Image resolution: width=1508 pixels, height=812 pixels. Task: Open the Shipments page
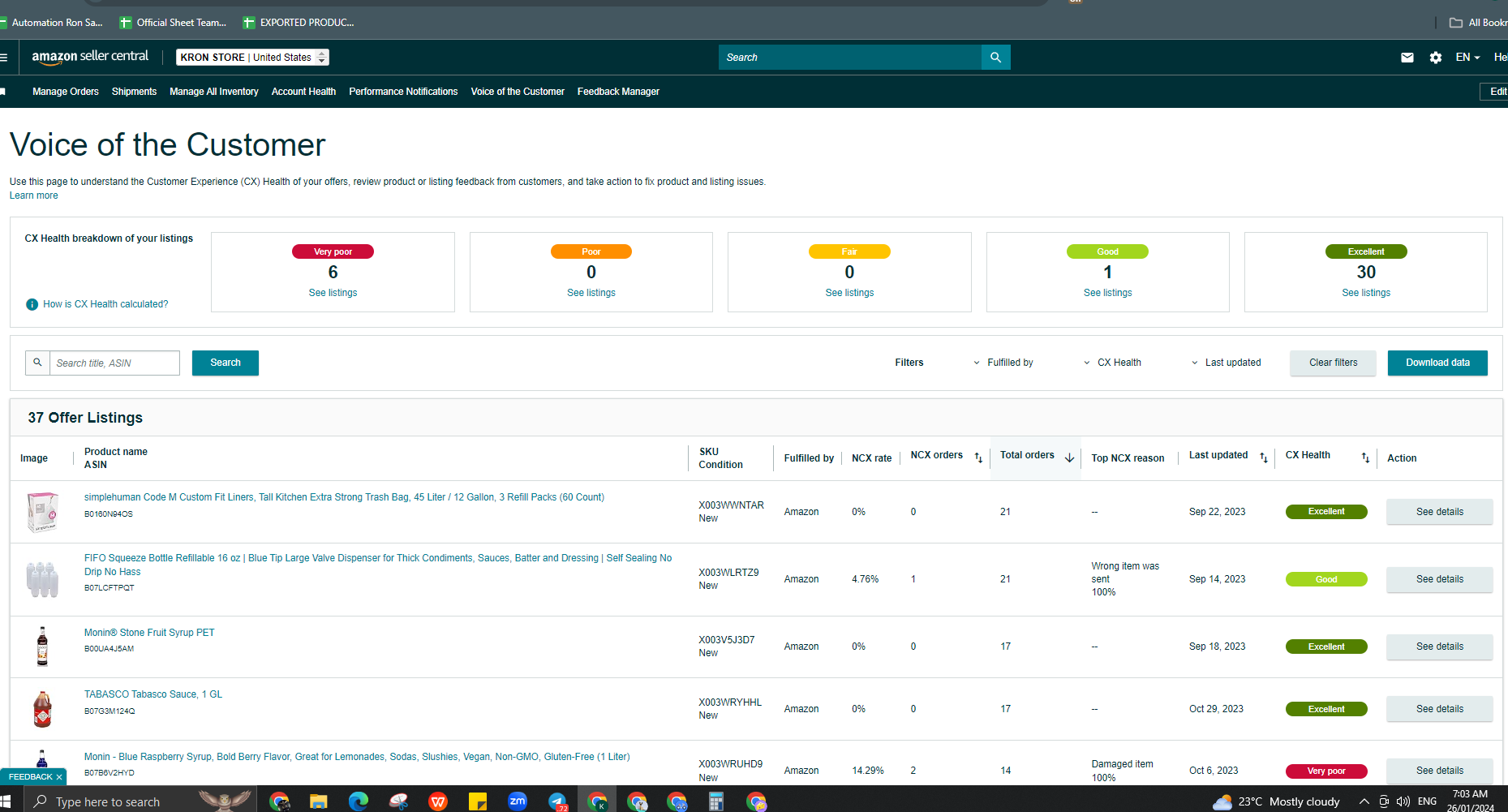pyautogui.click(x=134, y=92)
